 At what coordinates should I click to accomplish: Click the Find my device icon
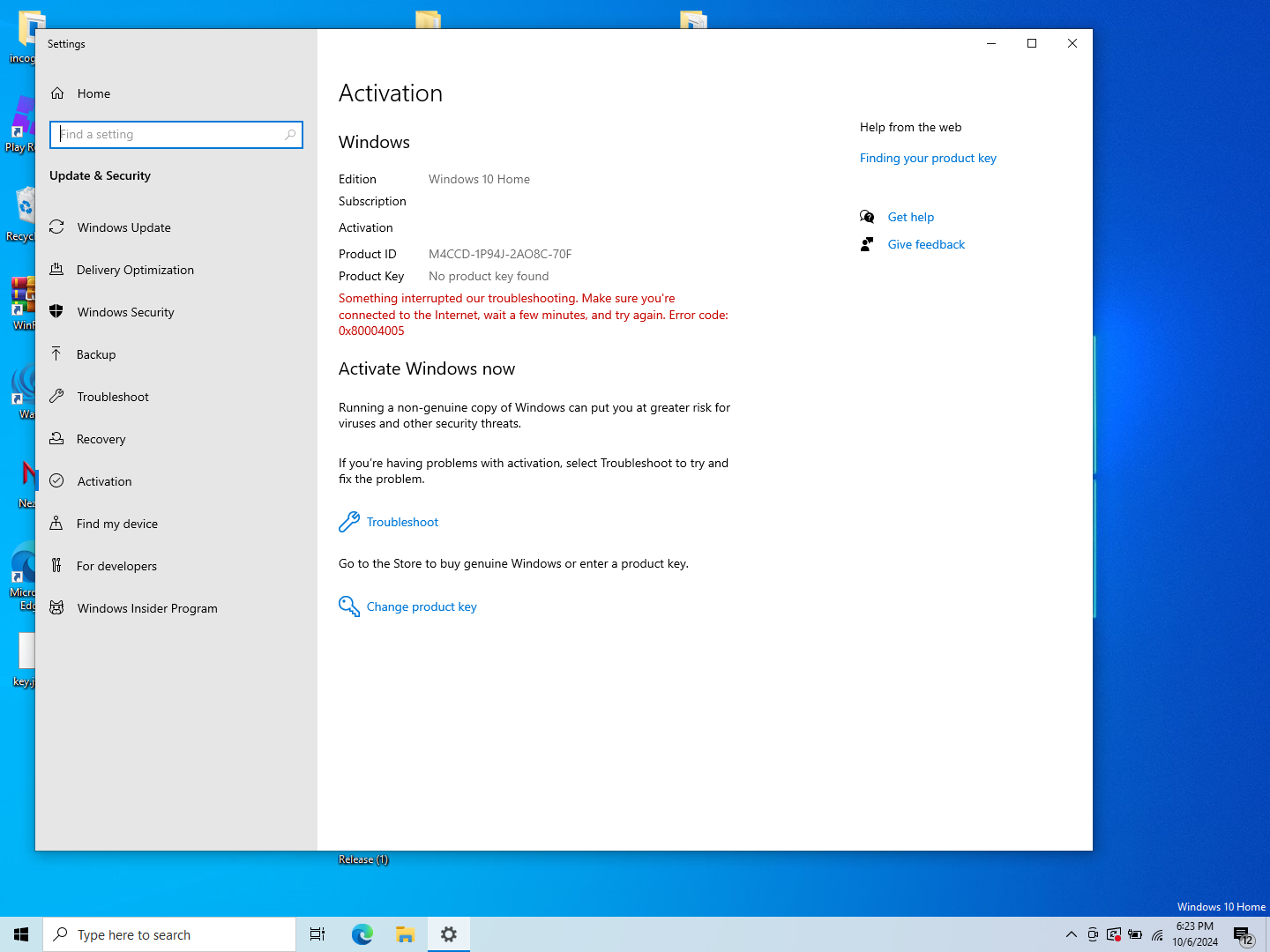tap(56, 524)
